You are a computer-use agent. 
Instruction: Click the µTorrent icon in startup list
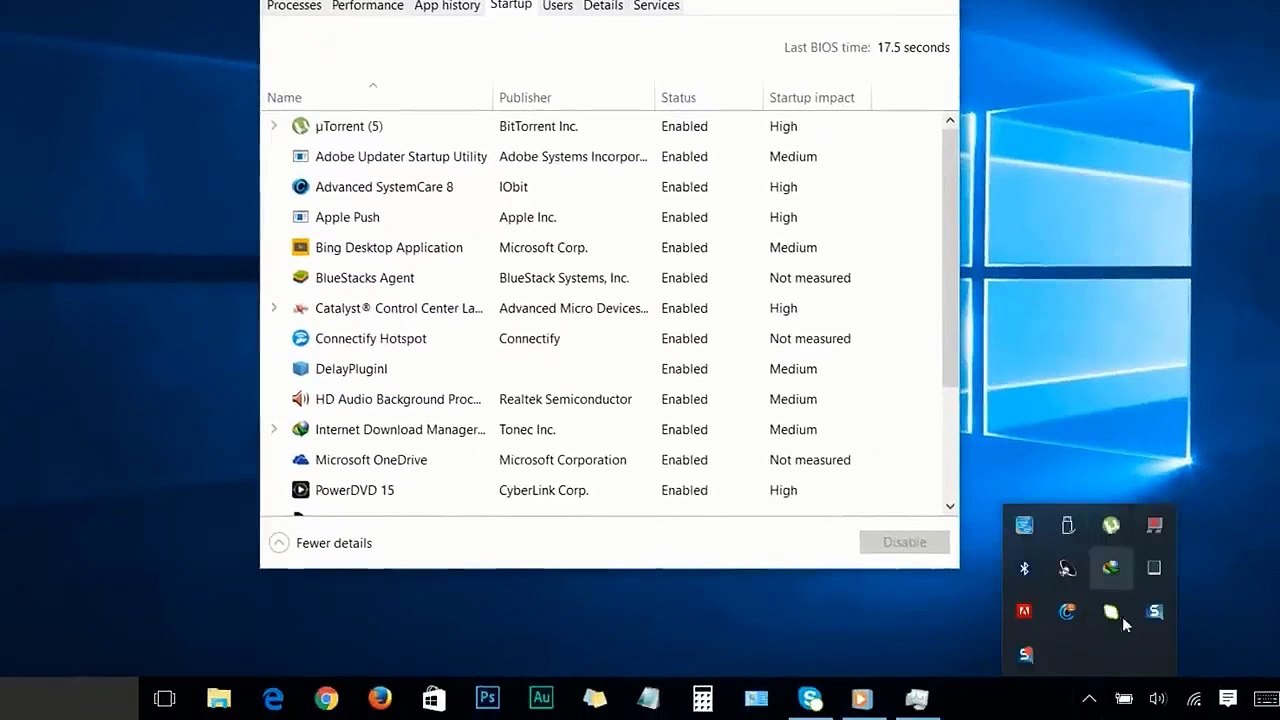point(300,126)
